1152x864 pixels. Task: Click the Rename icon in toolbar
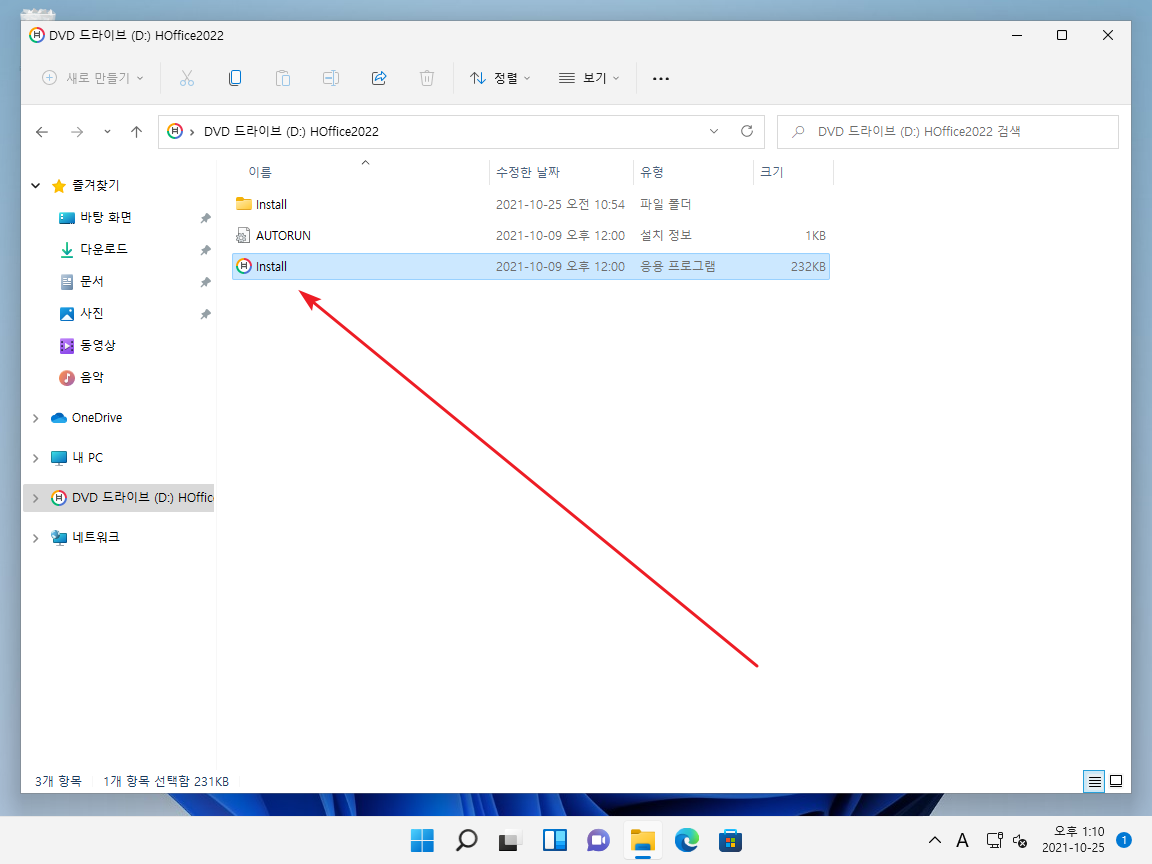pos(331,78)
